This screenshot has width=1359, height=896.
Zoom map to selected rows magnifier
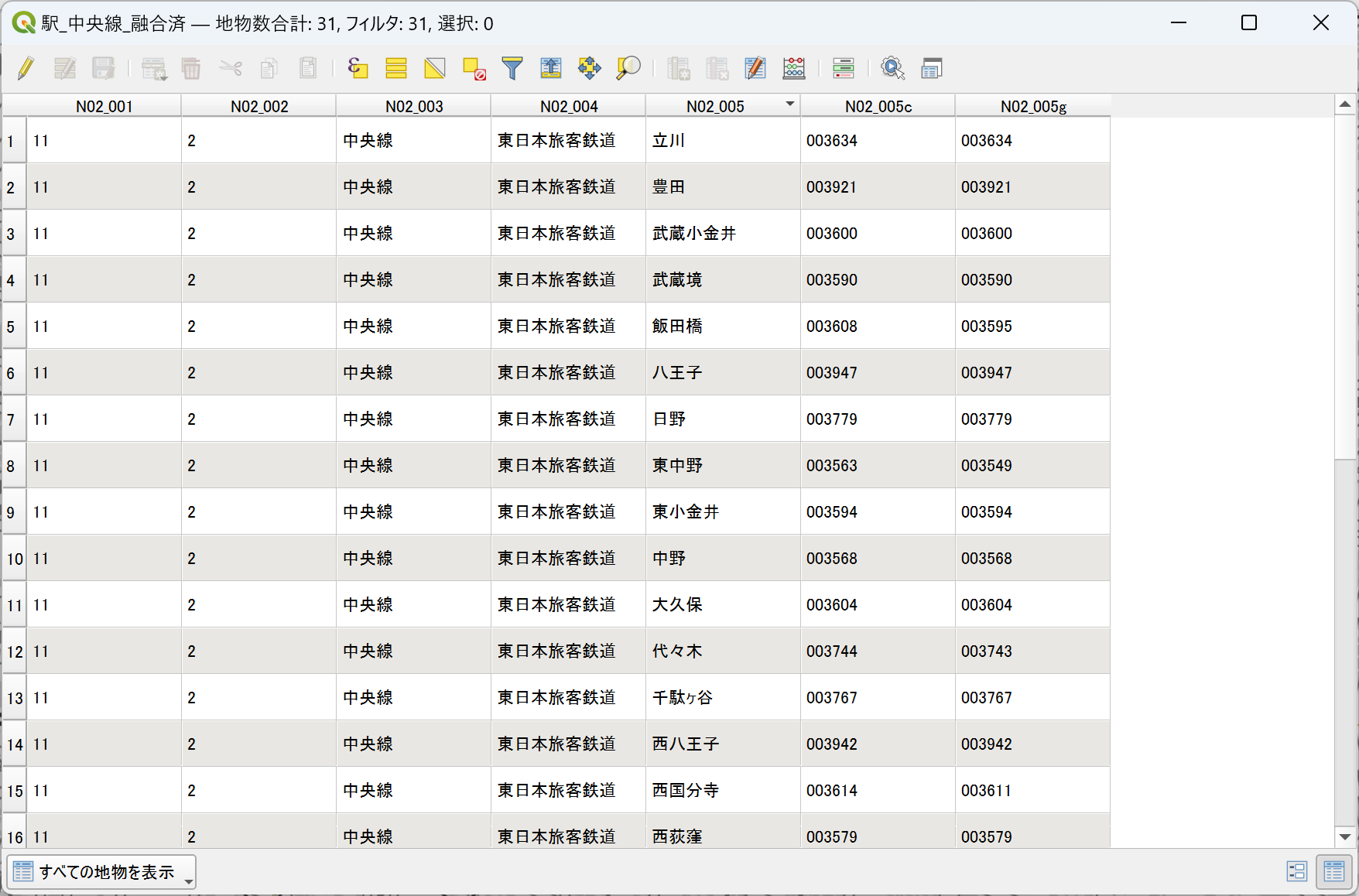point(628,68)
